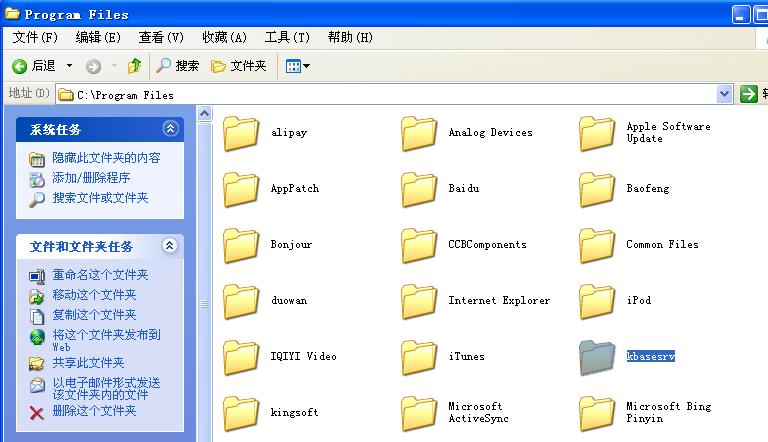The image size is (768, 442).
Task: Toggle the Folders (文件夹) pane button
Action: pyautogui.click(x=239, y=66)
